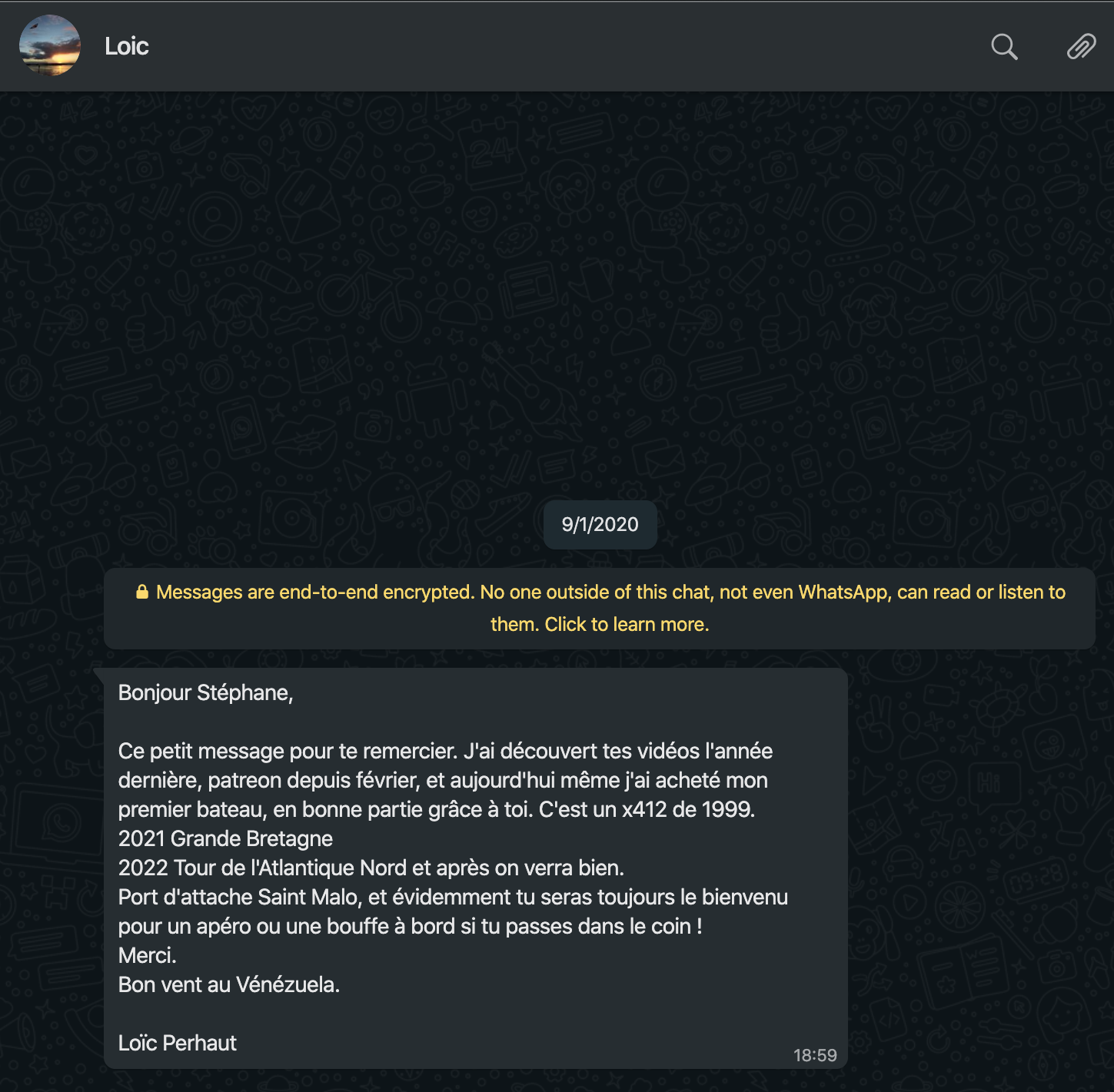This screenshot has height=1092, width=1114.
Task: Click the contact name Loic in header
Action: click(x=127, y=46)
